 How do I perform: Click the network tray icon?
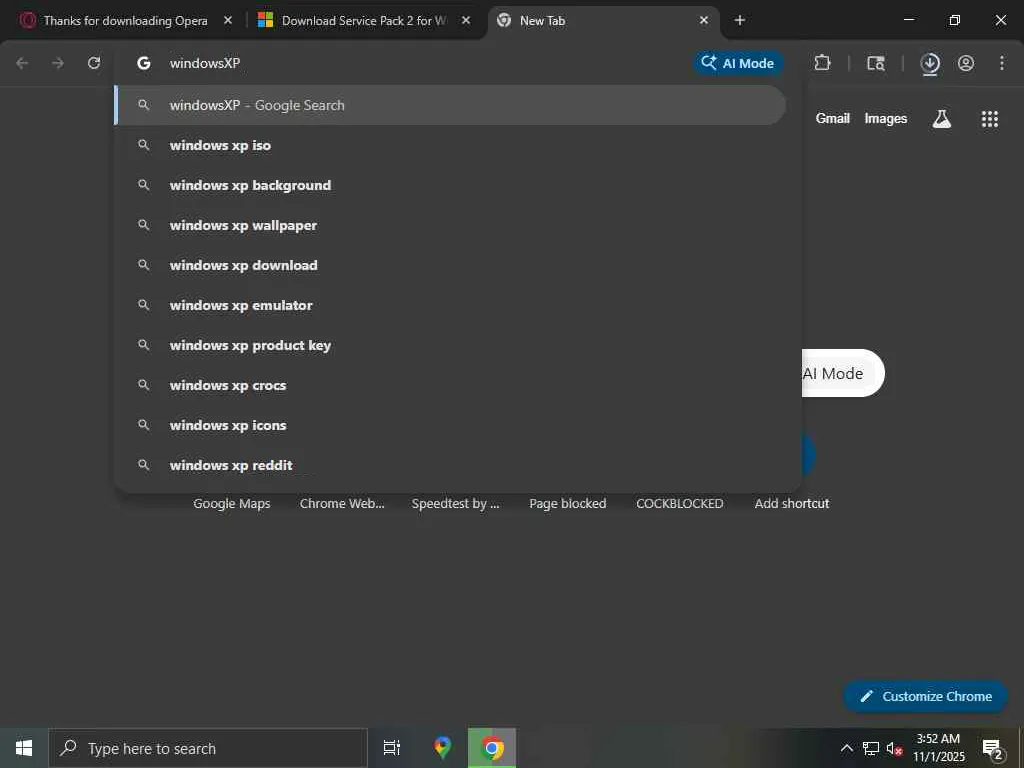coord(871,748)
